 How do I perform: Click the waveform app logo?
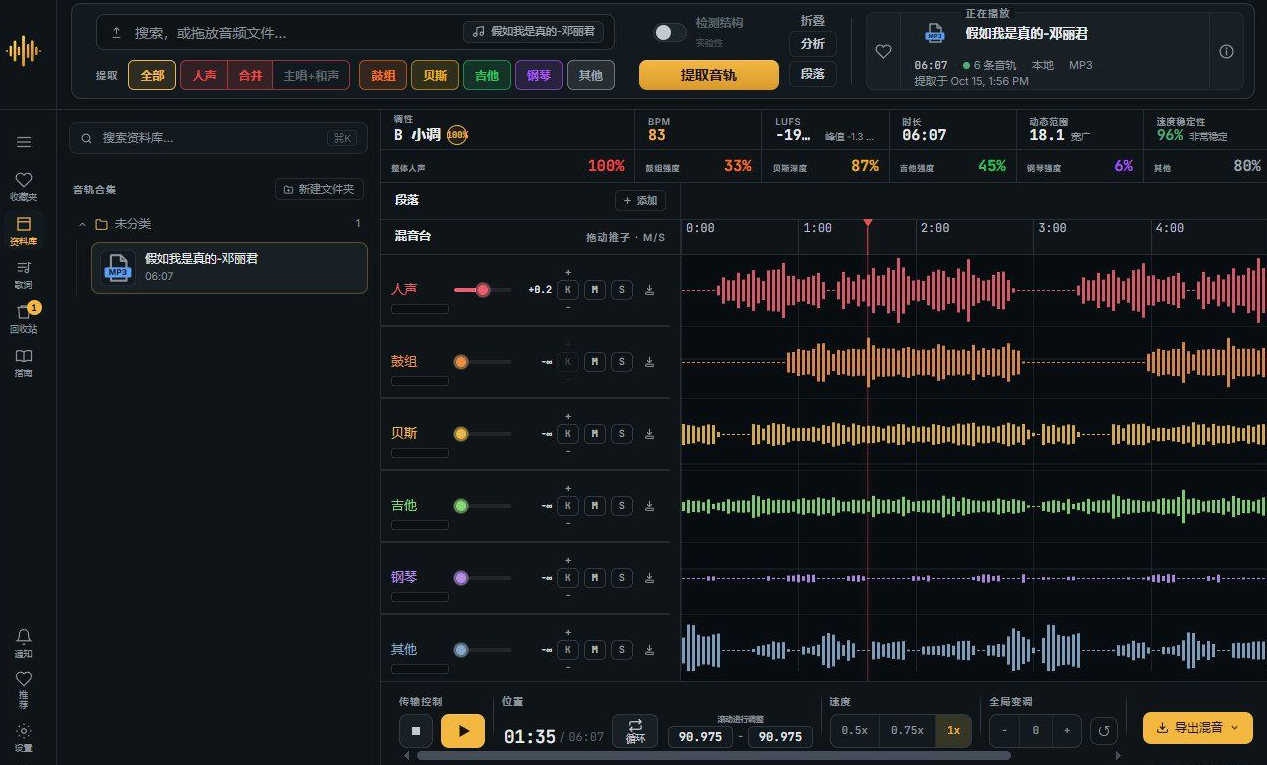[24, 50]
